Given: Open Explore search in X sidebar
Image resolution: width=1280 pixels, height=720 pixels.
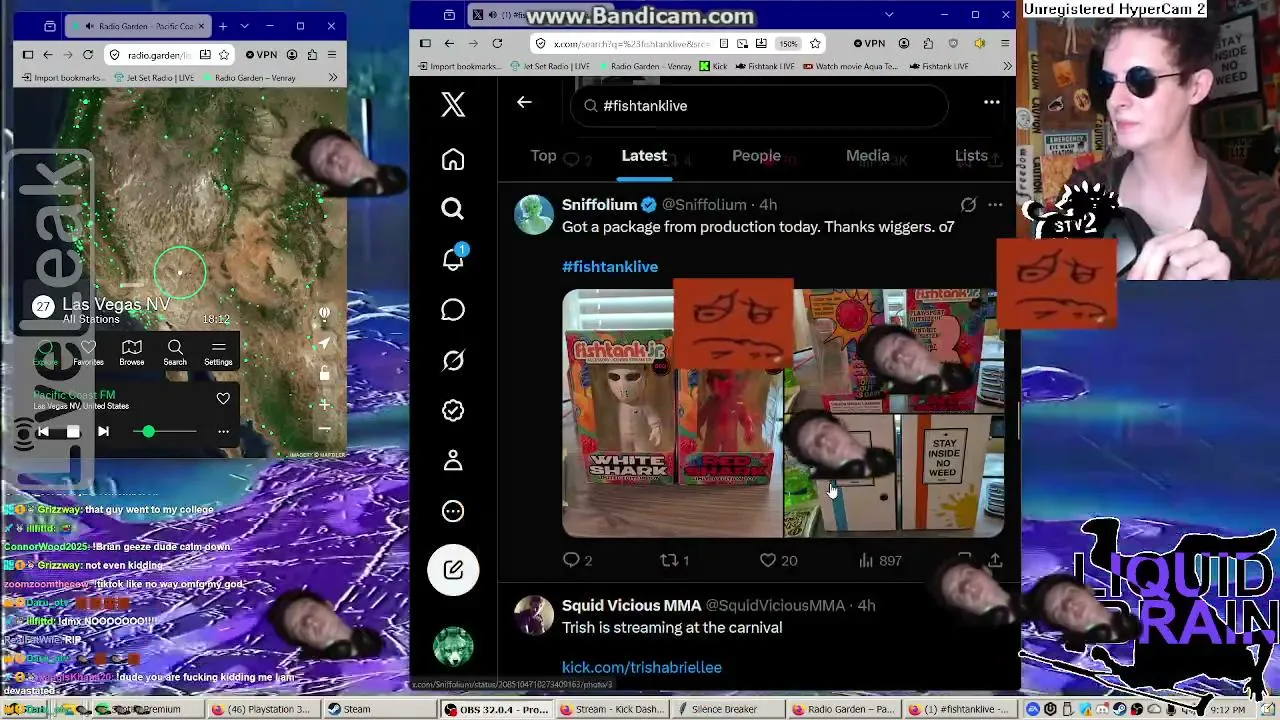Looking at the screenshot, I should (x=453, y=208).
